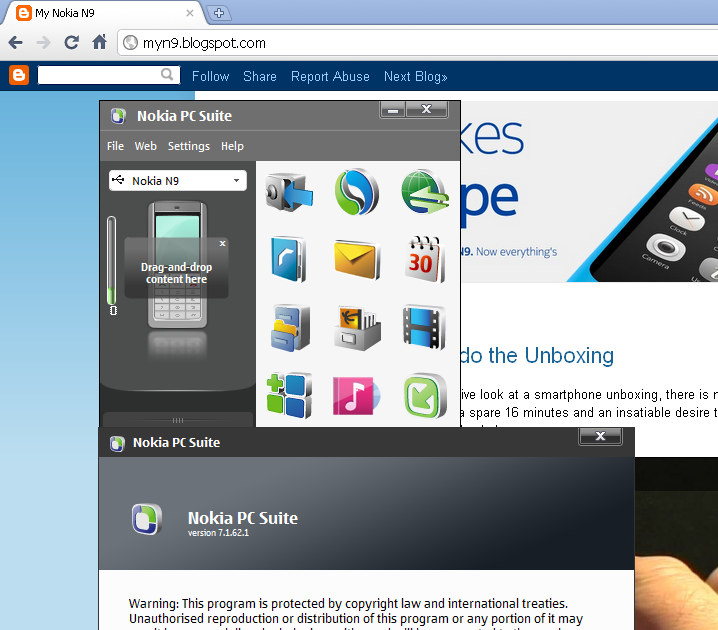Click the Share link in the Blogger navbar
718x630 pixels.
click(260, 76)
